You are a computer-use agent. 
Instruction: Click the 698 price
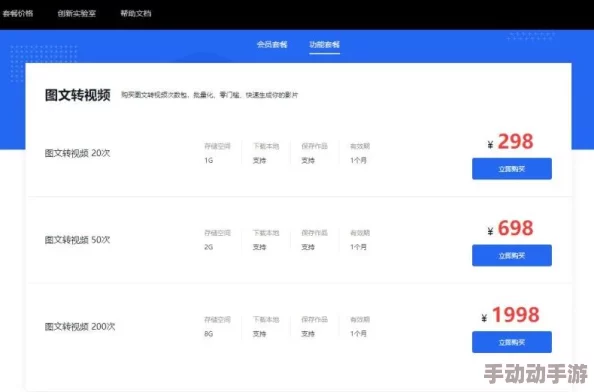515,228
